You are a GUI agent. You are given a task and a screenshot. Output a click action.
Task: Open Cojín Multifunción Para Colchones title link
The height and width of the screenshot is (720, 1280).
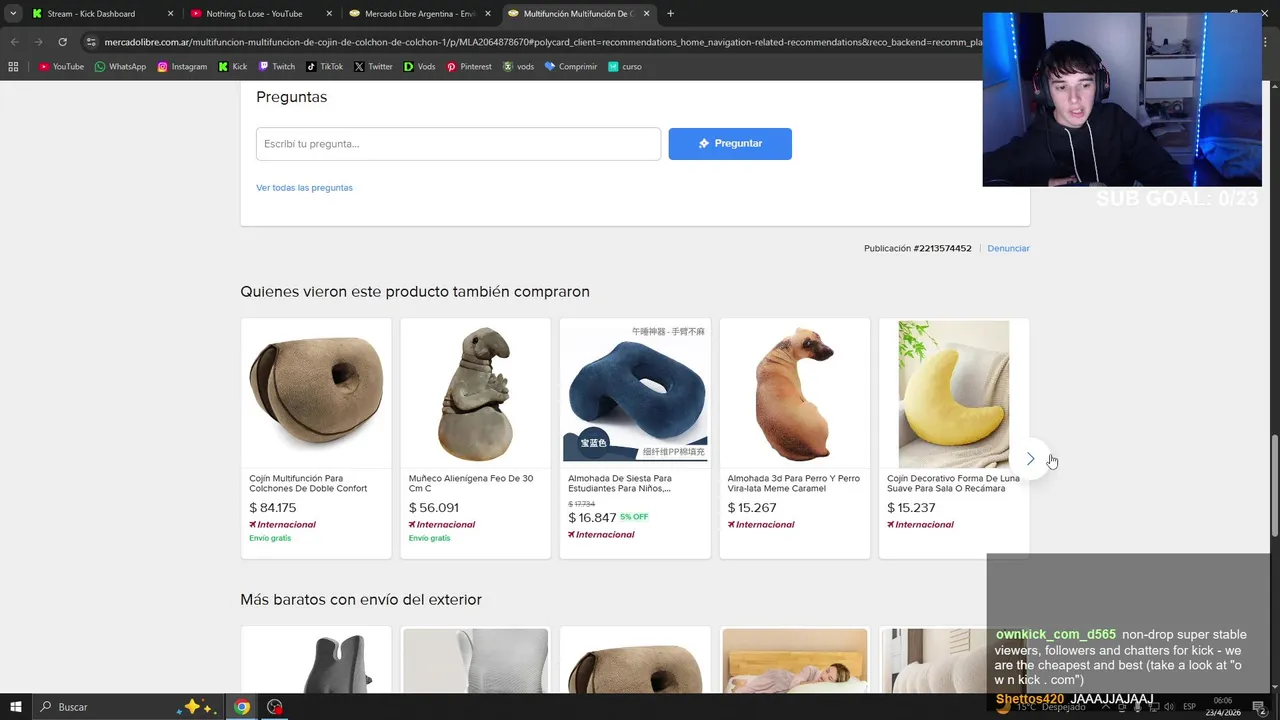click(x=308, y=484)
